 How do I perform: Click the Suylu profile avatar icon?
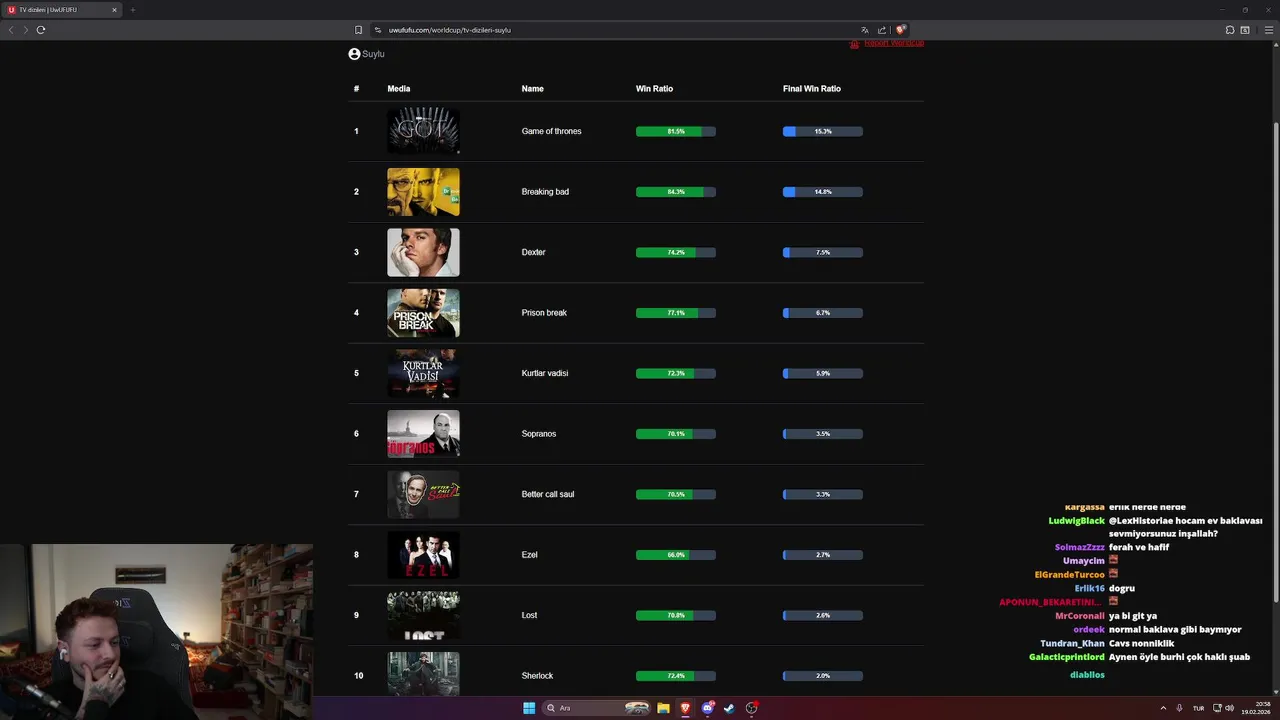354,54
